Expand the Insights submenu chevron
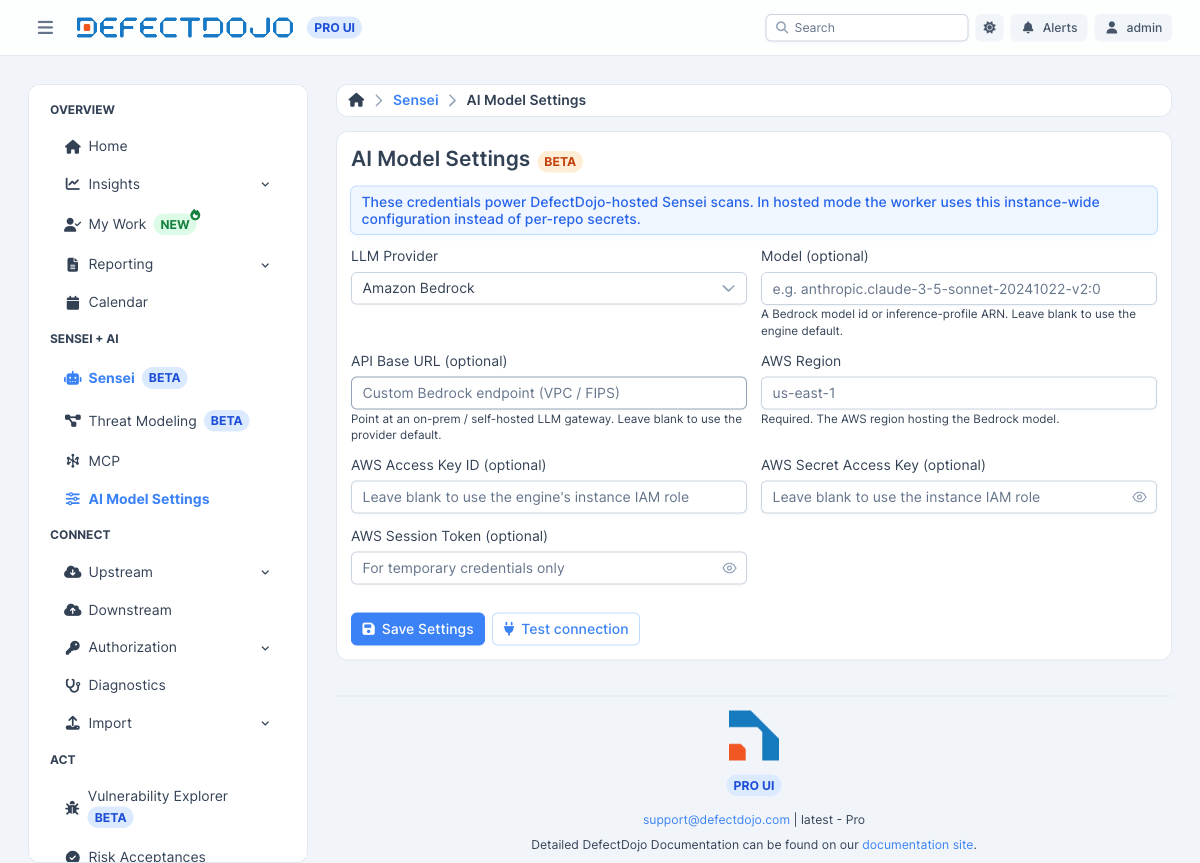The width and height of the screenshot is (1200, 863). [265, 184]
